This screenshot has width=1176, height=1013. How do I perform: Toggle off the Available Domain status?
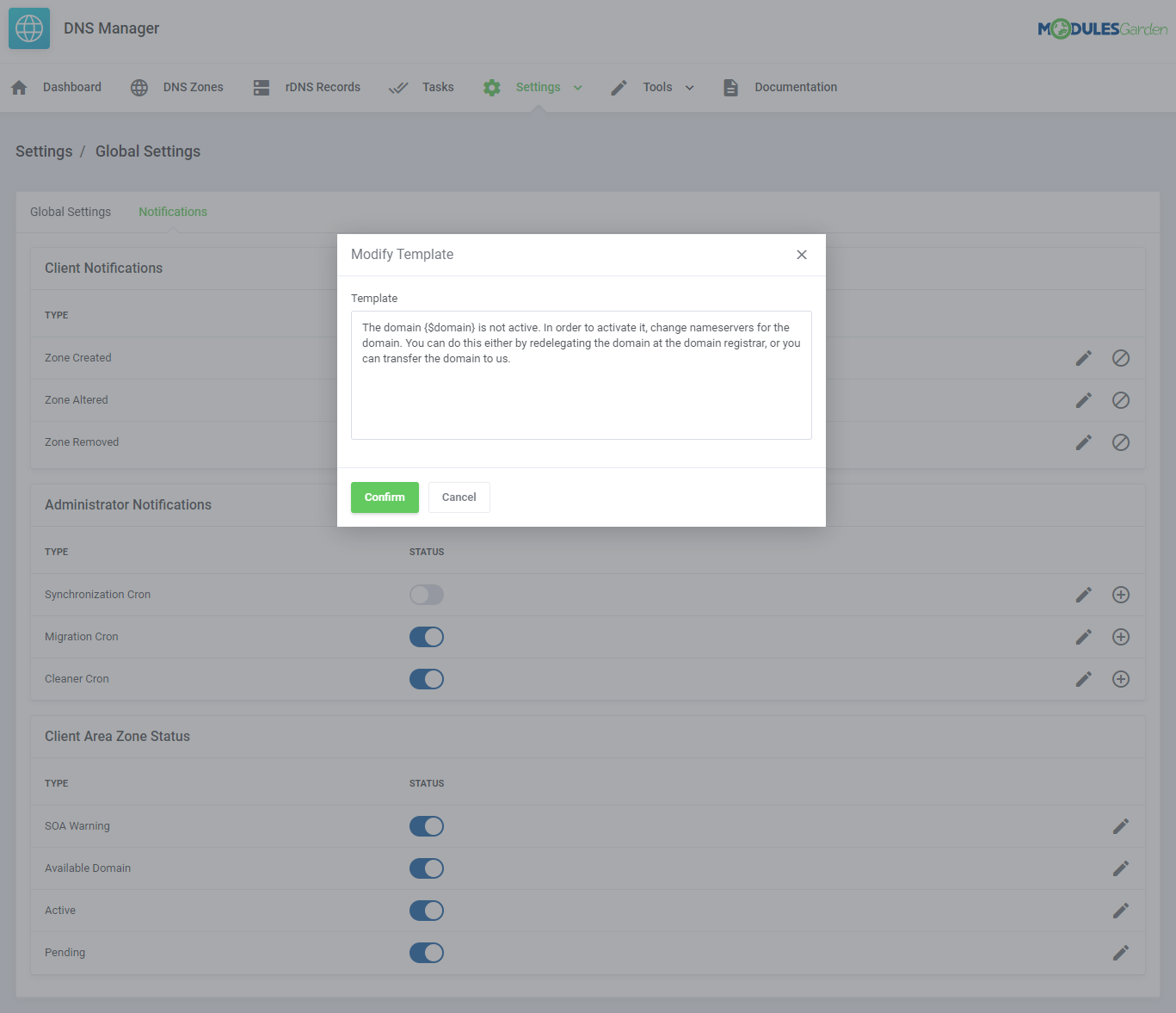coord(426,868)
